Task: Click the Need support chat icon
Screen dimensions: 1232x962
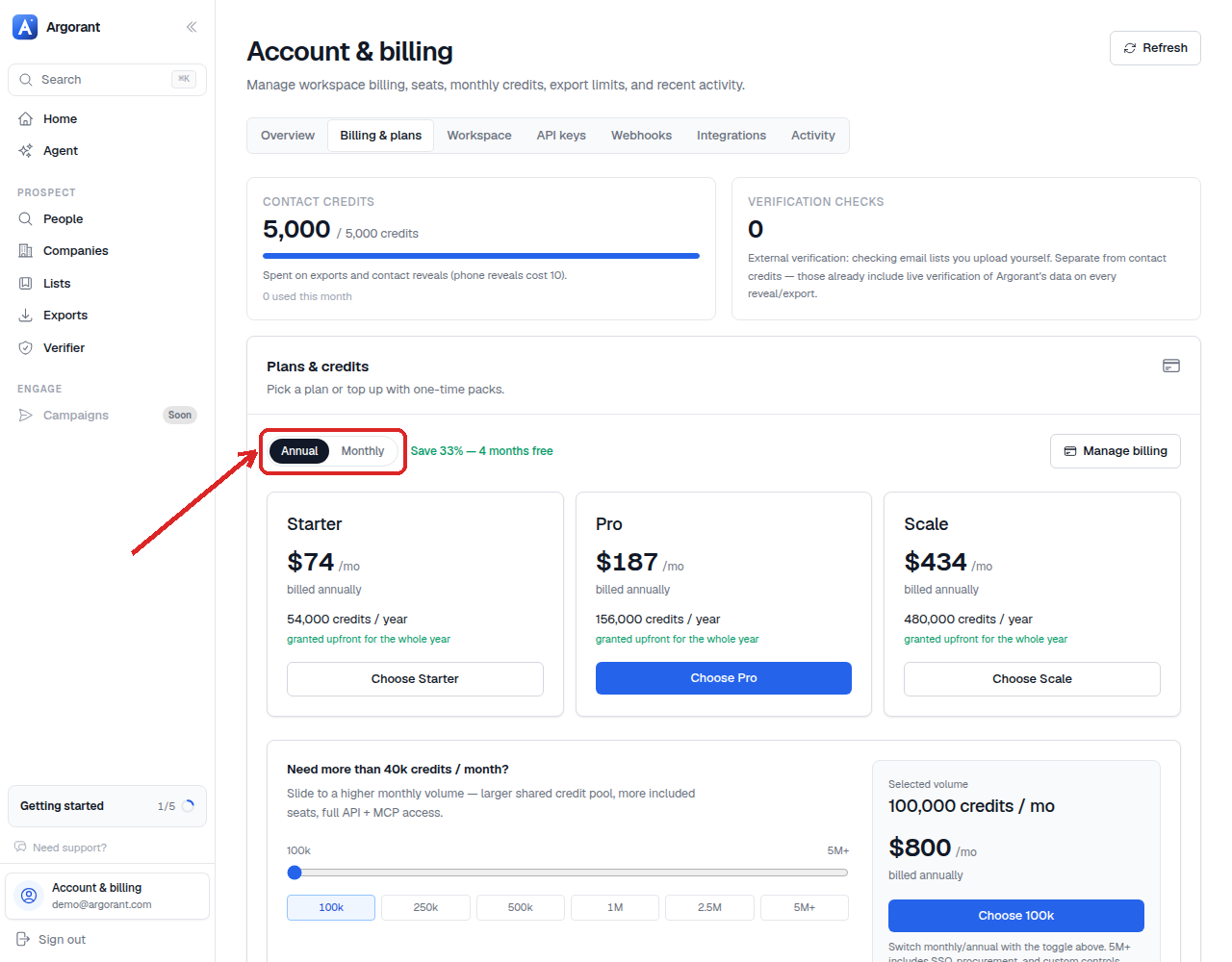Action: point(20,848)
